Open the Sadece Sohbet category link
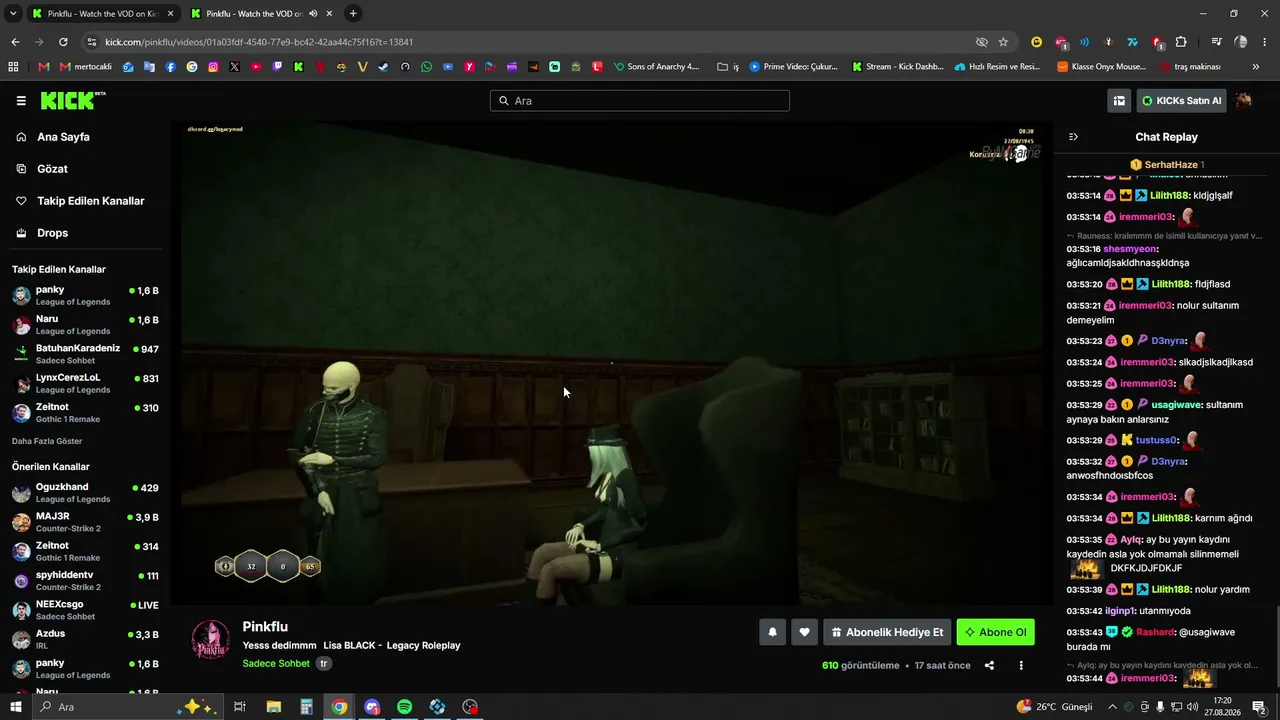This screenshot has width=1280, height=720. [276, 664]
